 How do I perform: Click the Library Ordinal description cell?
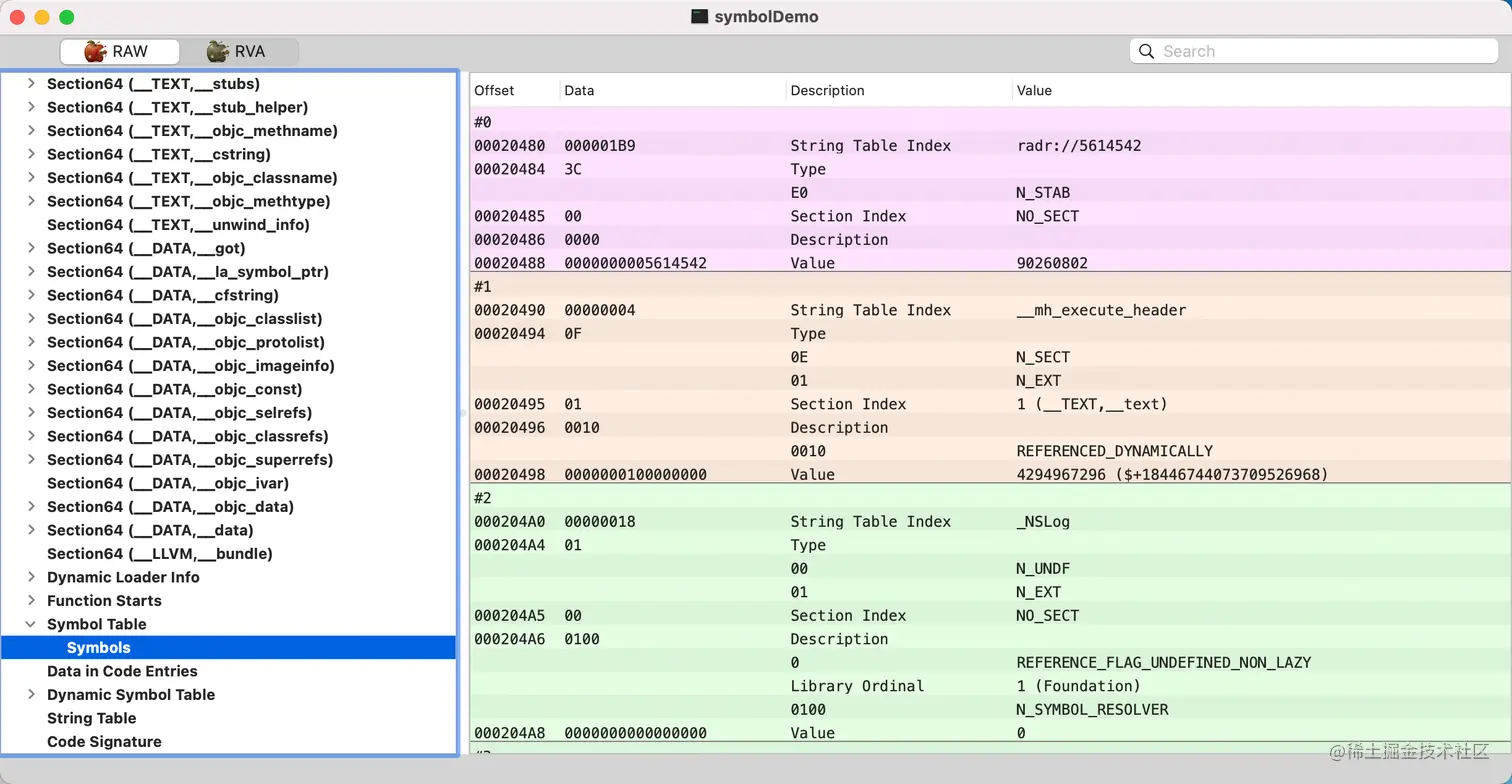(857, 686)
